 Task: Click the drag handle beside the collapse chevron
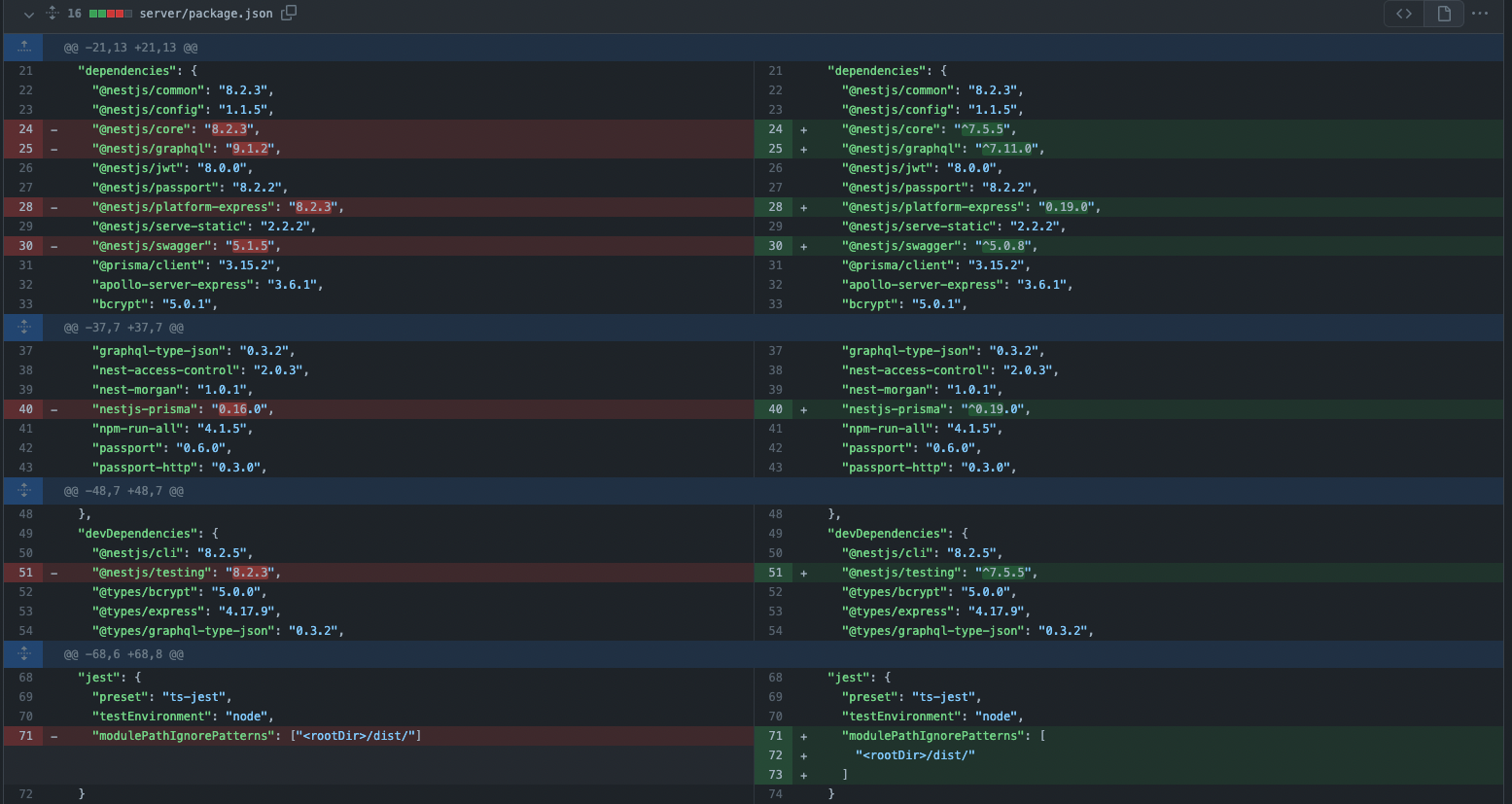(52, 14)
